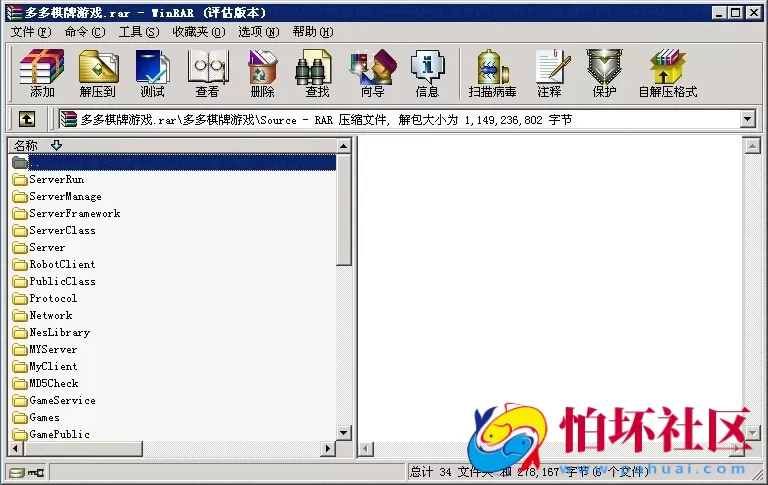This screenshot has width=768, height=485.
Task: Show archive 信息 (Info)
Action: (427, 73)
